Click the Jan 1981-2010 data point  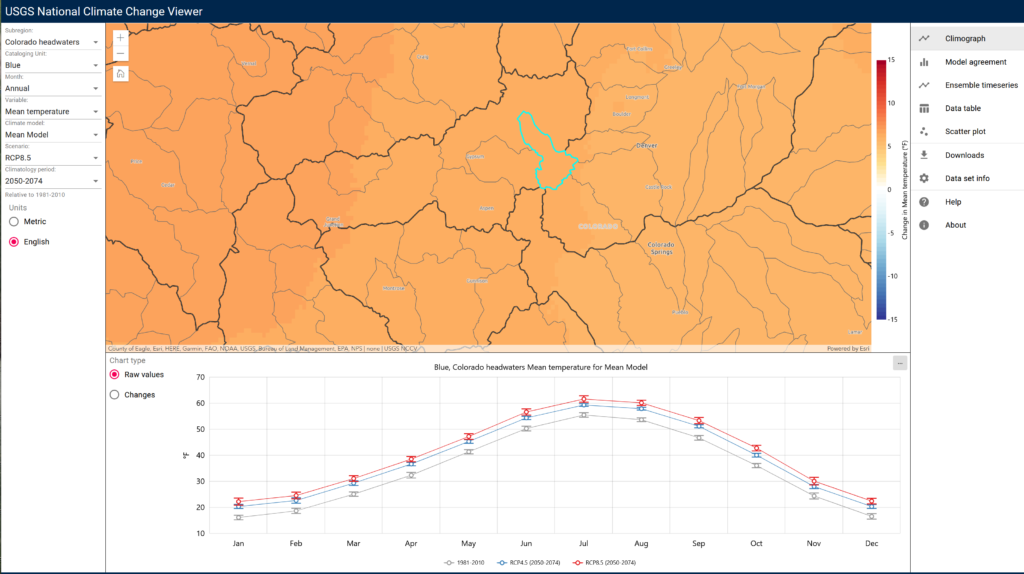click(238, 518)
